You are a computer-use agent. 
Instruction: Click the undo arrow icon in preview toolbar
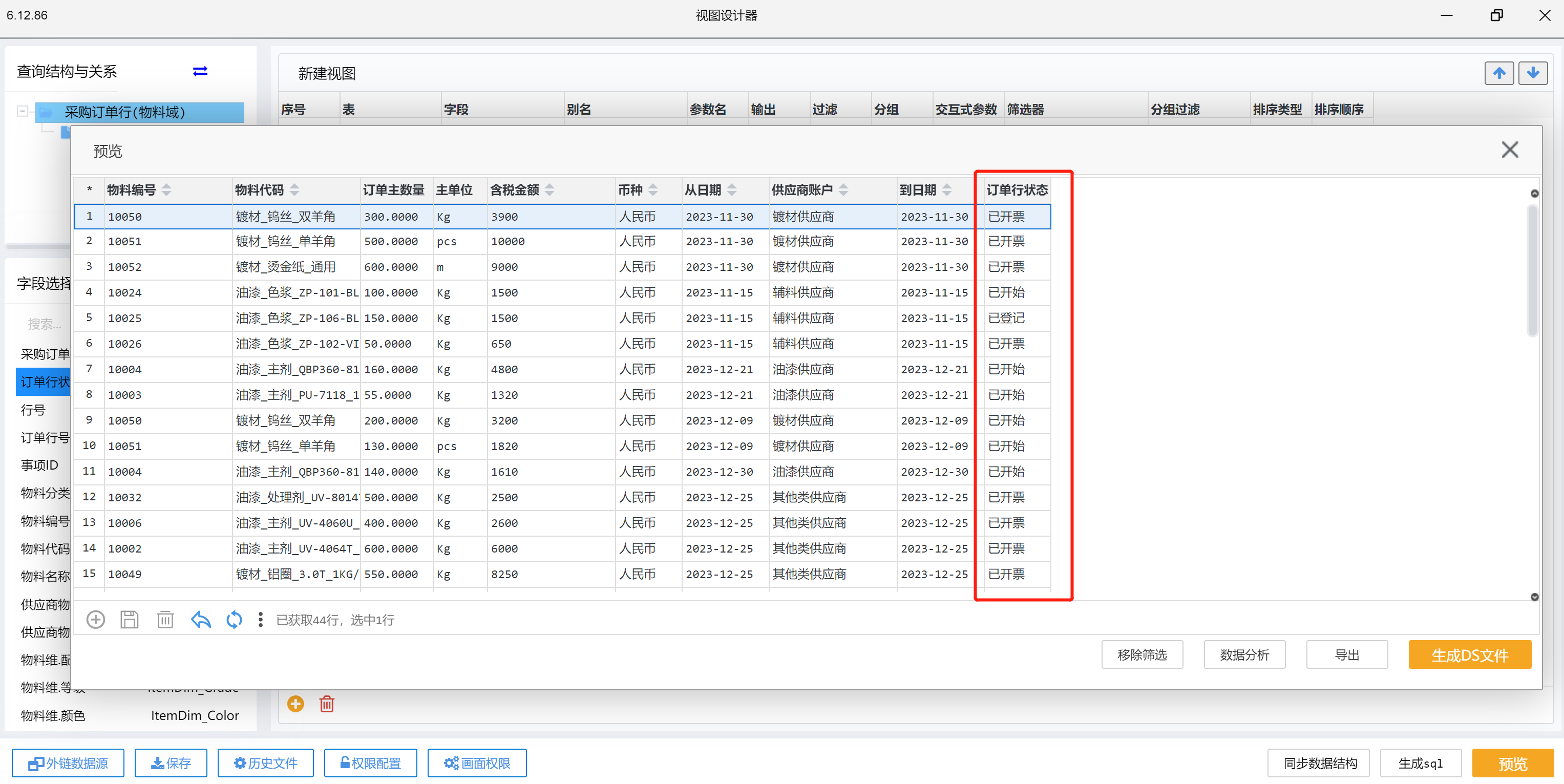(200, 620)
